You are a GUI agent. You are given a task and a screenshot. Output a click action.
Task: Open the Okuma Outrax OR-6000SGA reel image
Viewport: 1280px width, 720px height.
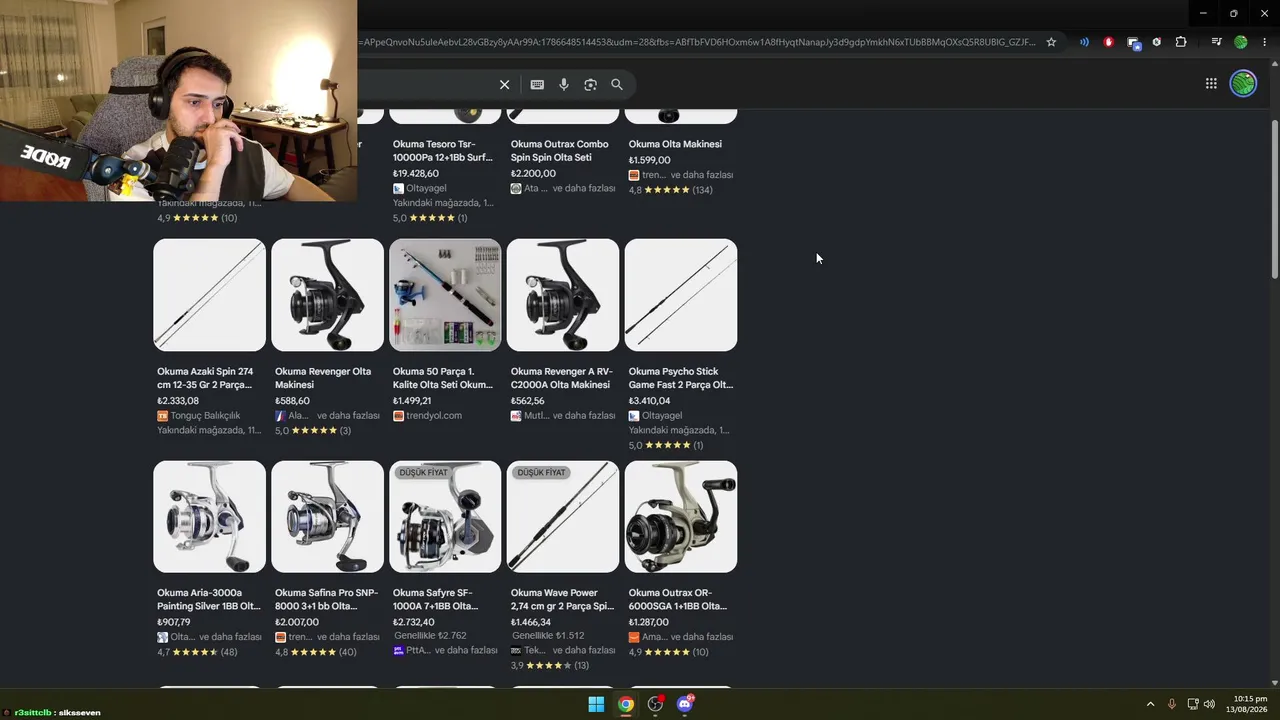coord(681,517)
